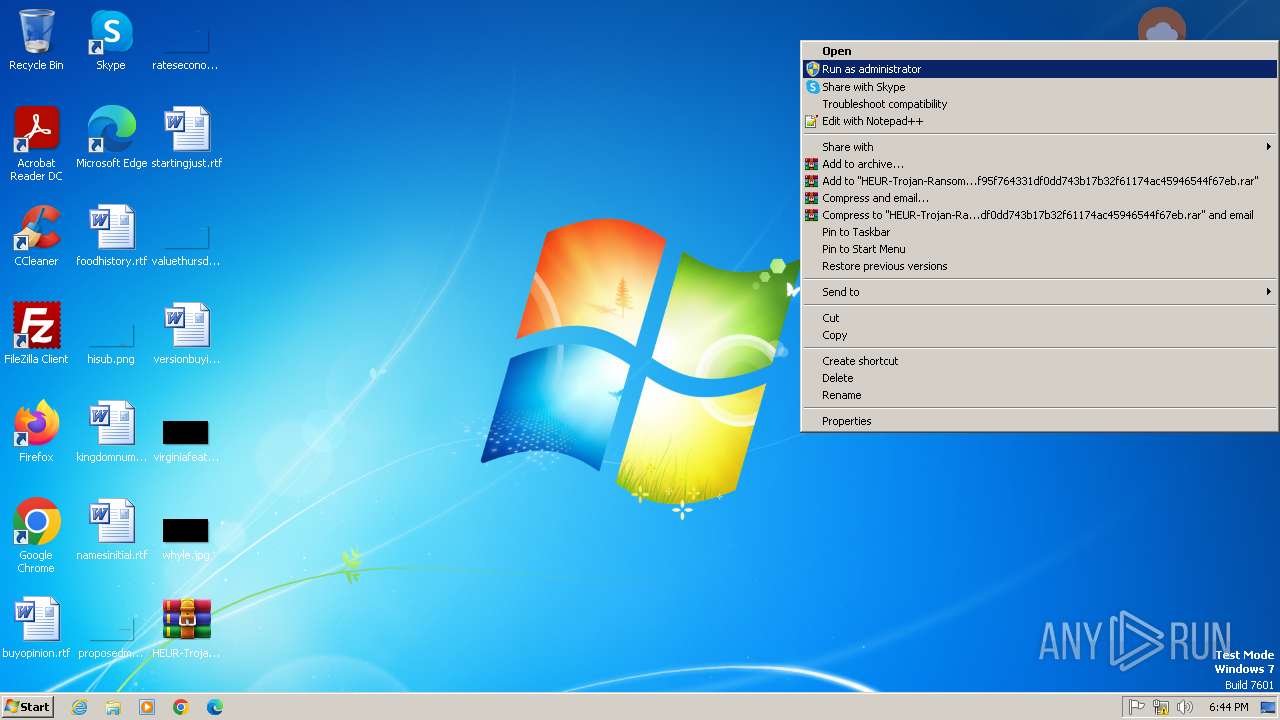Image resolution: width=1280 pixels, height=720 pixels.
Task: Select the kingdomnum... document icon
Action: click(x=111, y=432)
